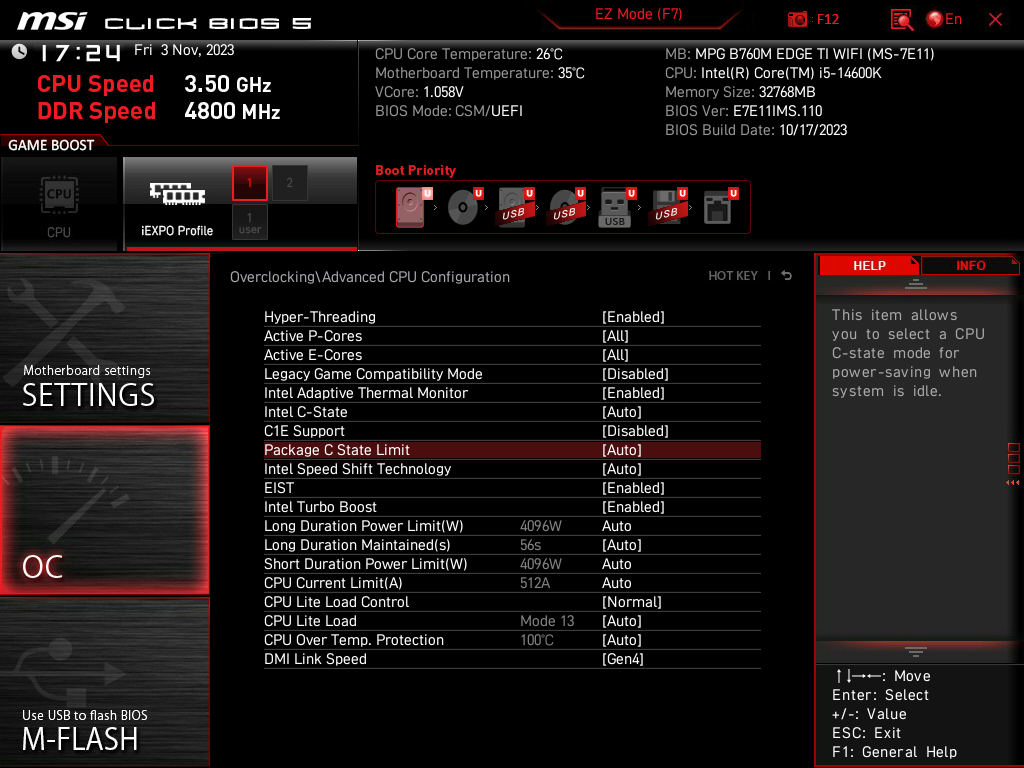Viewport: 1024px width, 768px height.
Task: Click the F12 screenshot camera icon
Action: pyautogui.click(x=797, y=20)
